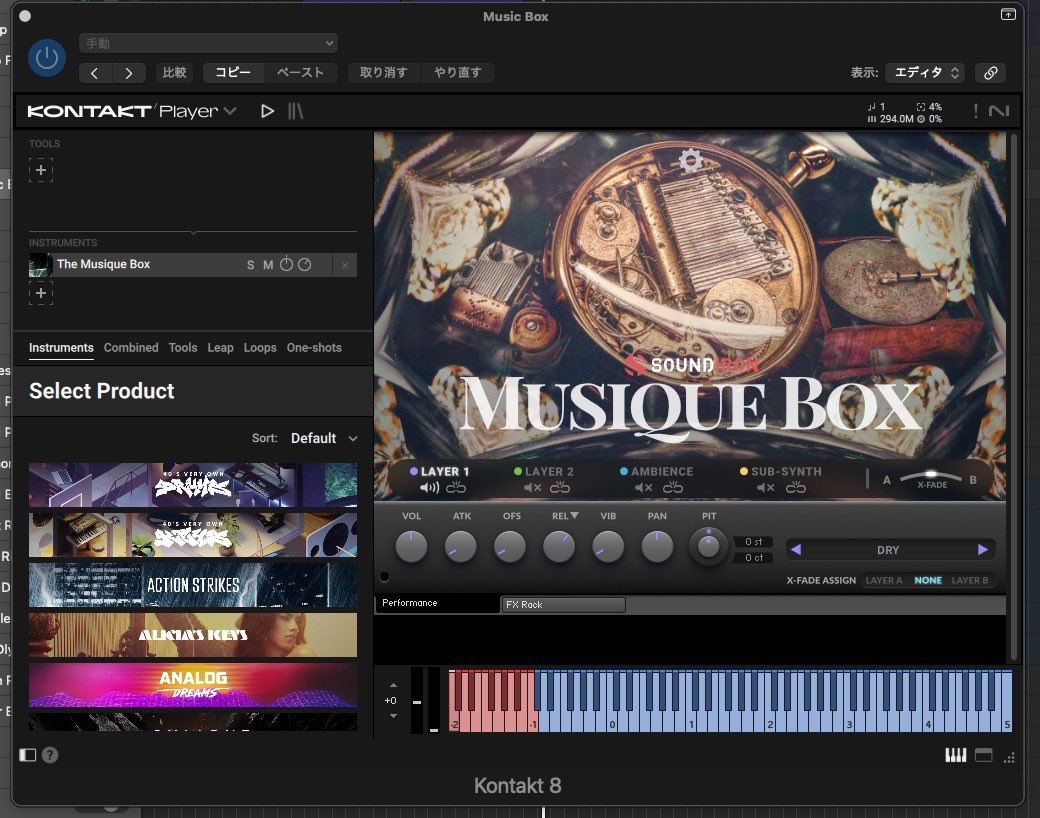Select the Layer 1 tab
This screenshot has height=818, width=1040.
click(x=439, y=472)
